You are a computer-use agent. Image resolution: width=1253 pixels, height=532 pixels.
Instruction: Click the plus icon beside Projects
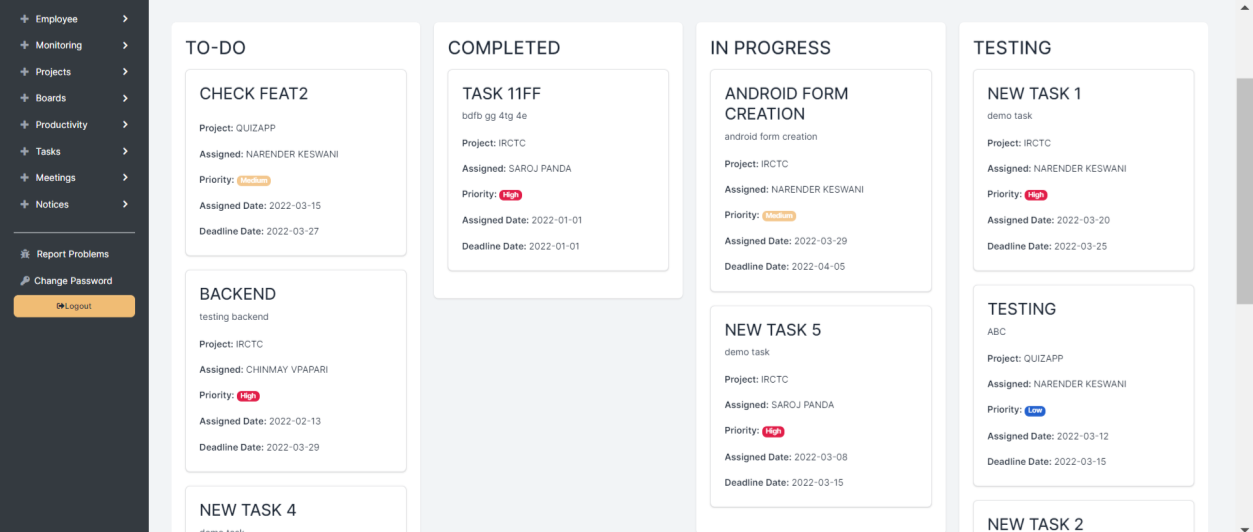coord(25,72)
